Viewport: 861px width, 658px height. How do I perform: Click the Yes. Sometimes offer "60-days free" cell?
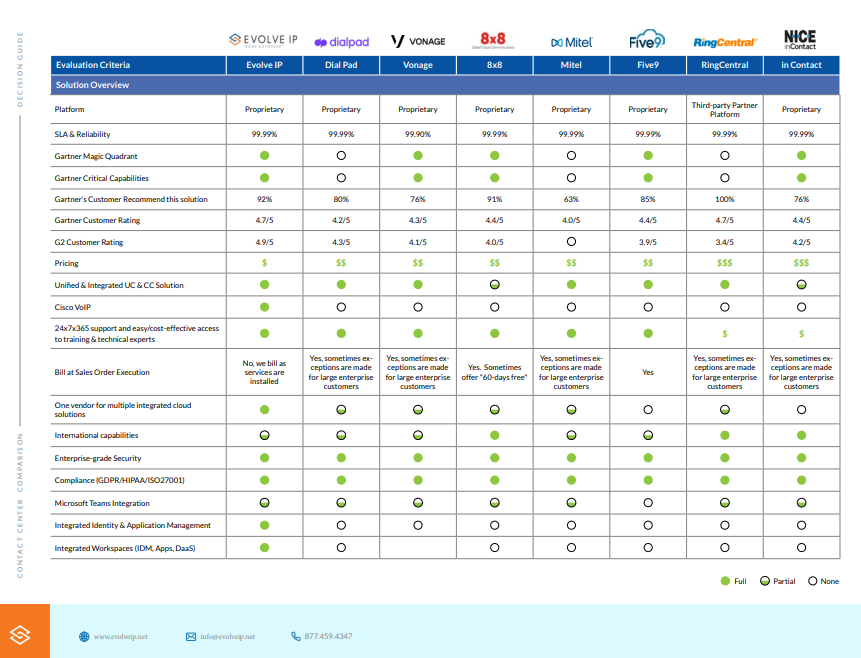click(x=495, y=372)
